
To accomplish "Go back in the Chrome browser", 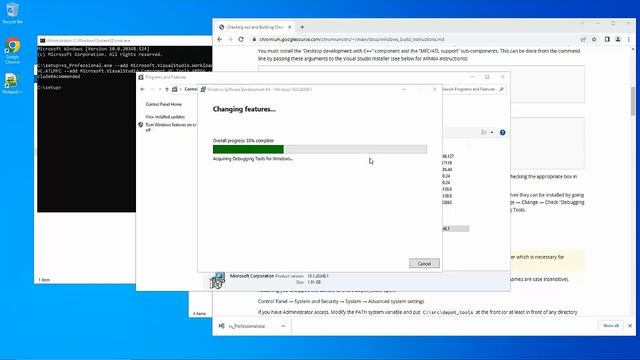I will click(x=220, y=39).
